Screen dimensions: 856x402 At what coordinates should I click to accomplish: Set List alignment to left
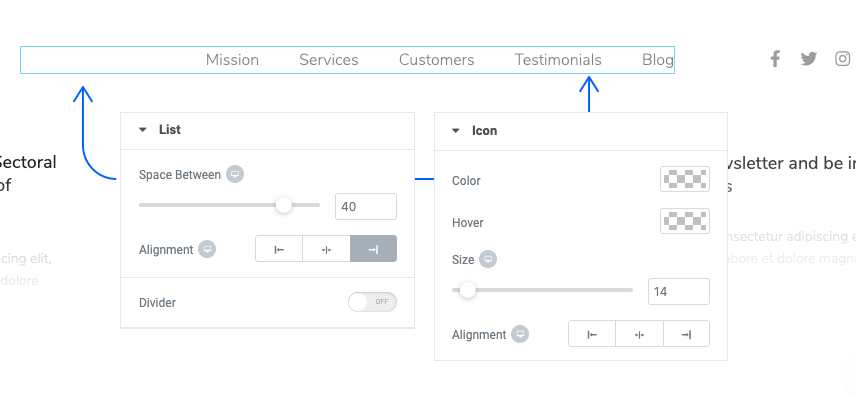279,249
